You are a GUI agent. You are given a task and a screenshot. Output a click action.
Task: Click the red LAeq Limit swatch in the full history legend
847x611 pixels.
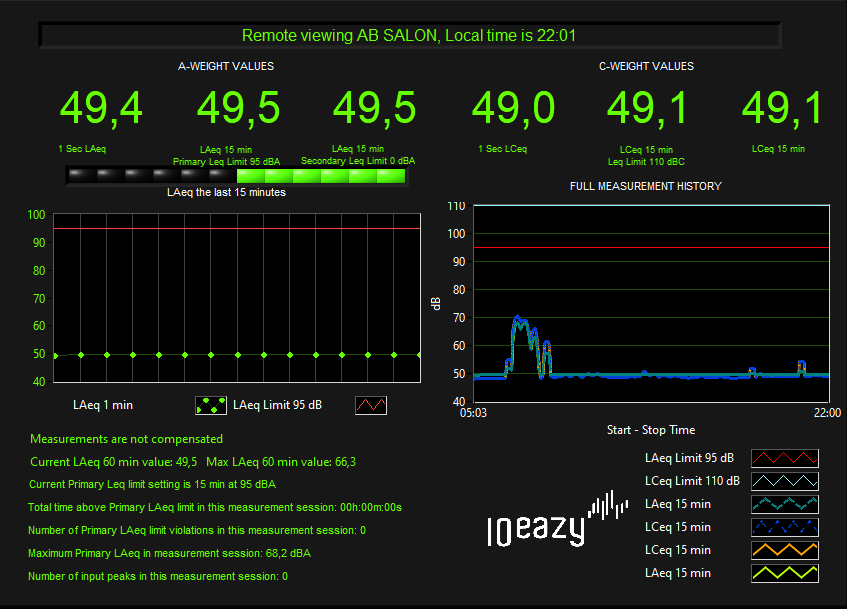tap(784, 459)
